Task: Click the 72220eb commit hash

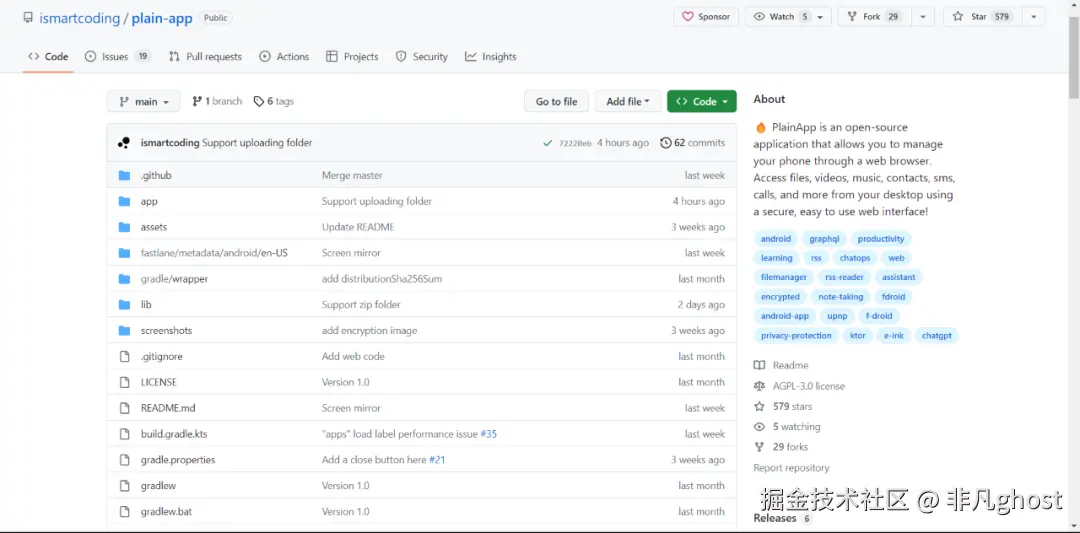Action: pos(574,143)
